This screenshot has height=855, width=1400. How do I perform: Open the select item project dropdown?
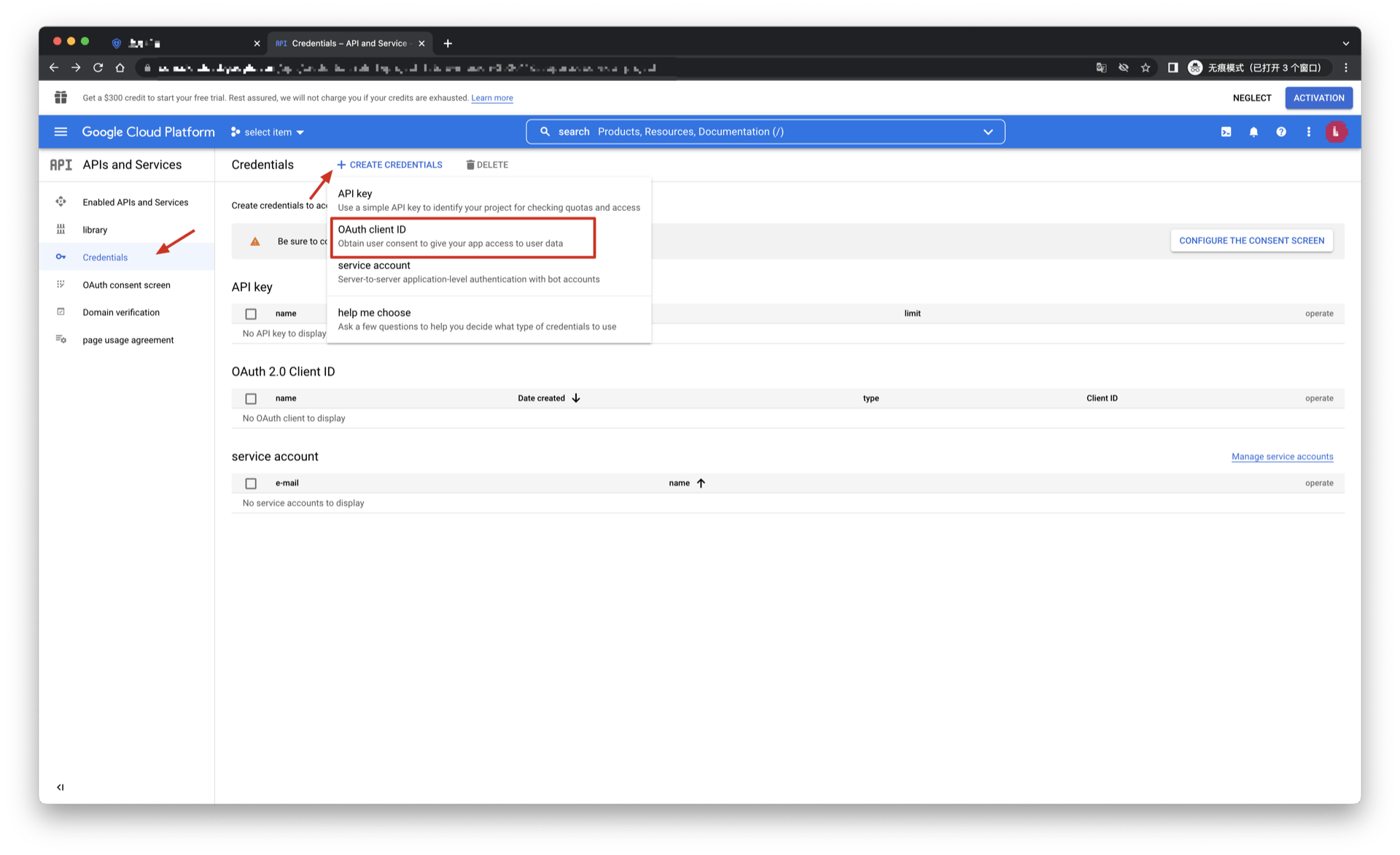[x=268, y=132]
